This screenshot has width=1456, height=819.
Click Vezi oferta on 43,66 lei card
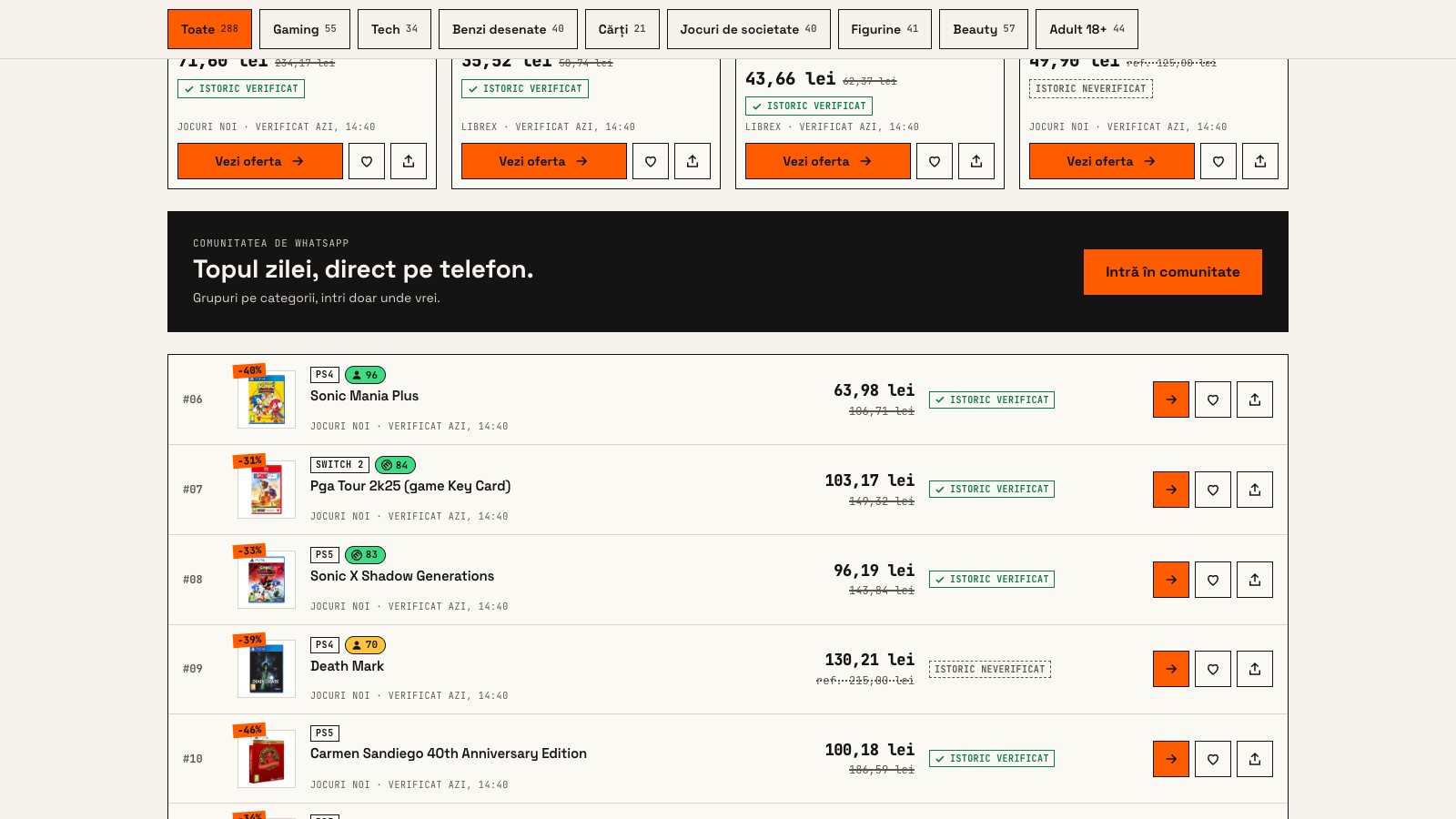(828, 161)
